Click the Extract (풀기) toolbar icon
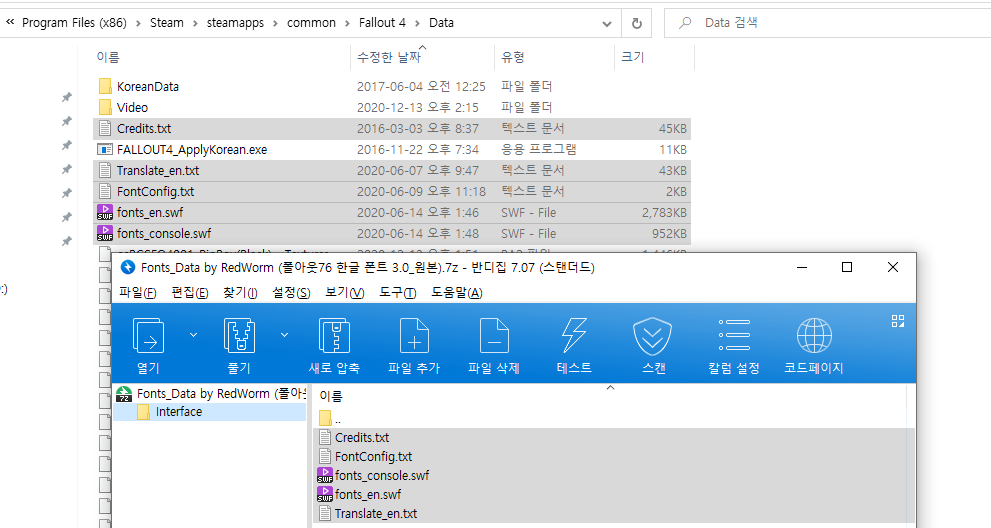The height and width of the screenshot is (528, 991). pos(240,335)
